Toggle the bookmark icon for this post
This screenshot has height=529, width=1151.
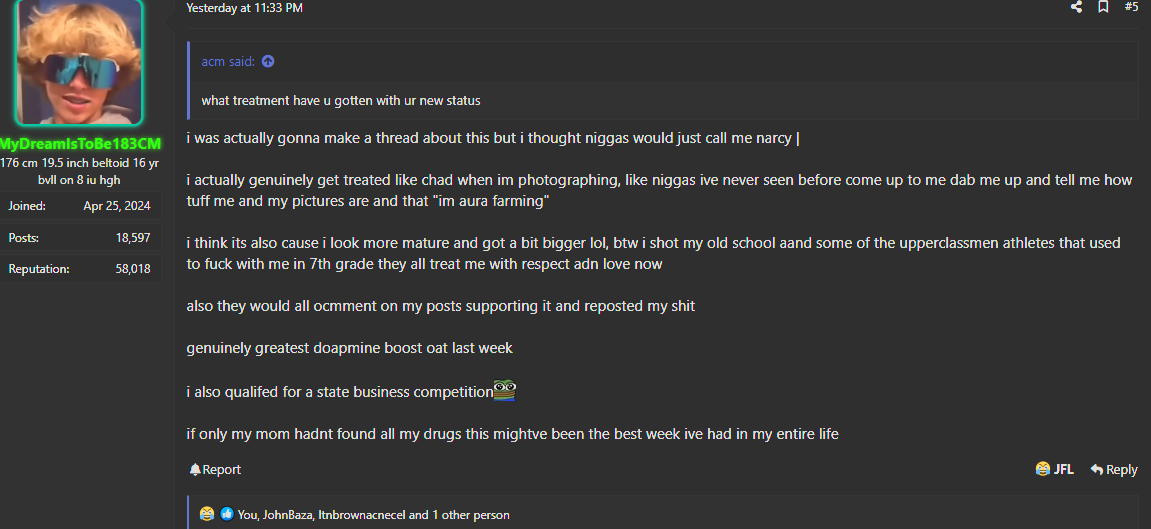(x=1103, y=7)
